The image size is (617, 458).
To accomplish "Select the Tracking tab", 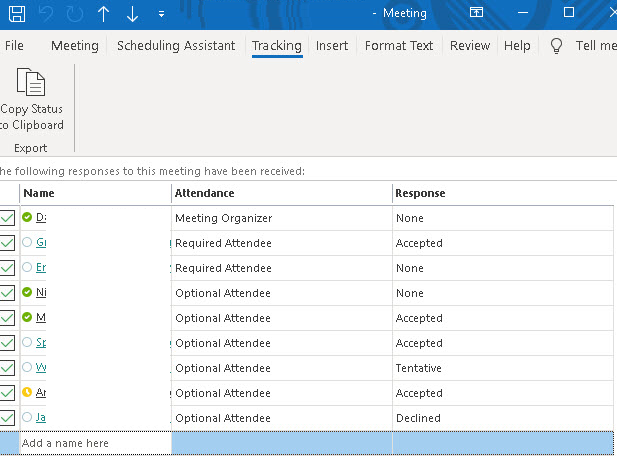I will pos(277,46).
